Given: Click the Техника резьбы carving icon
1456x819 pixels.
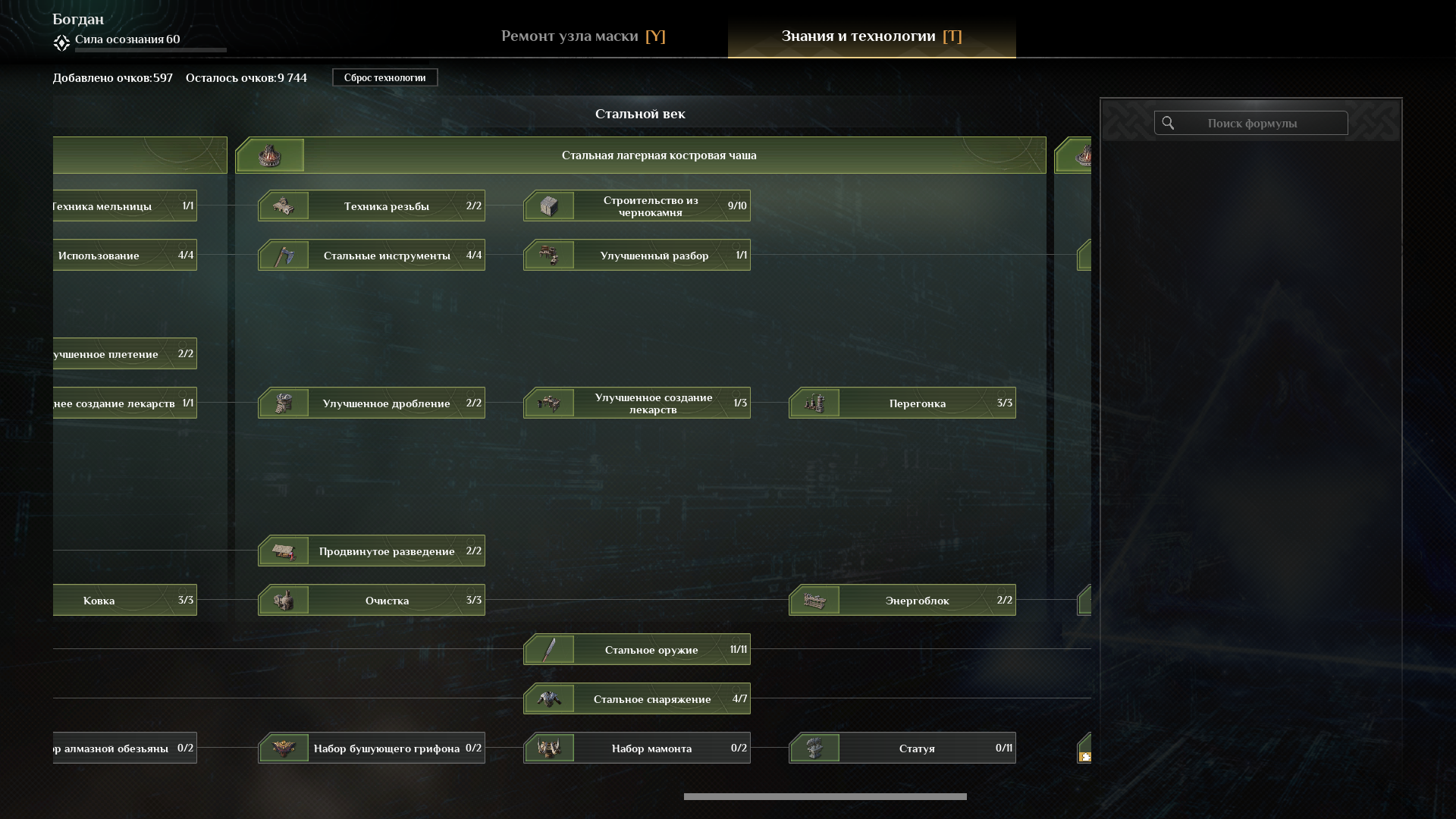Looking at the screenshot, I should point(284,206).
